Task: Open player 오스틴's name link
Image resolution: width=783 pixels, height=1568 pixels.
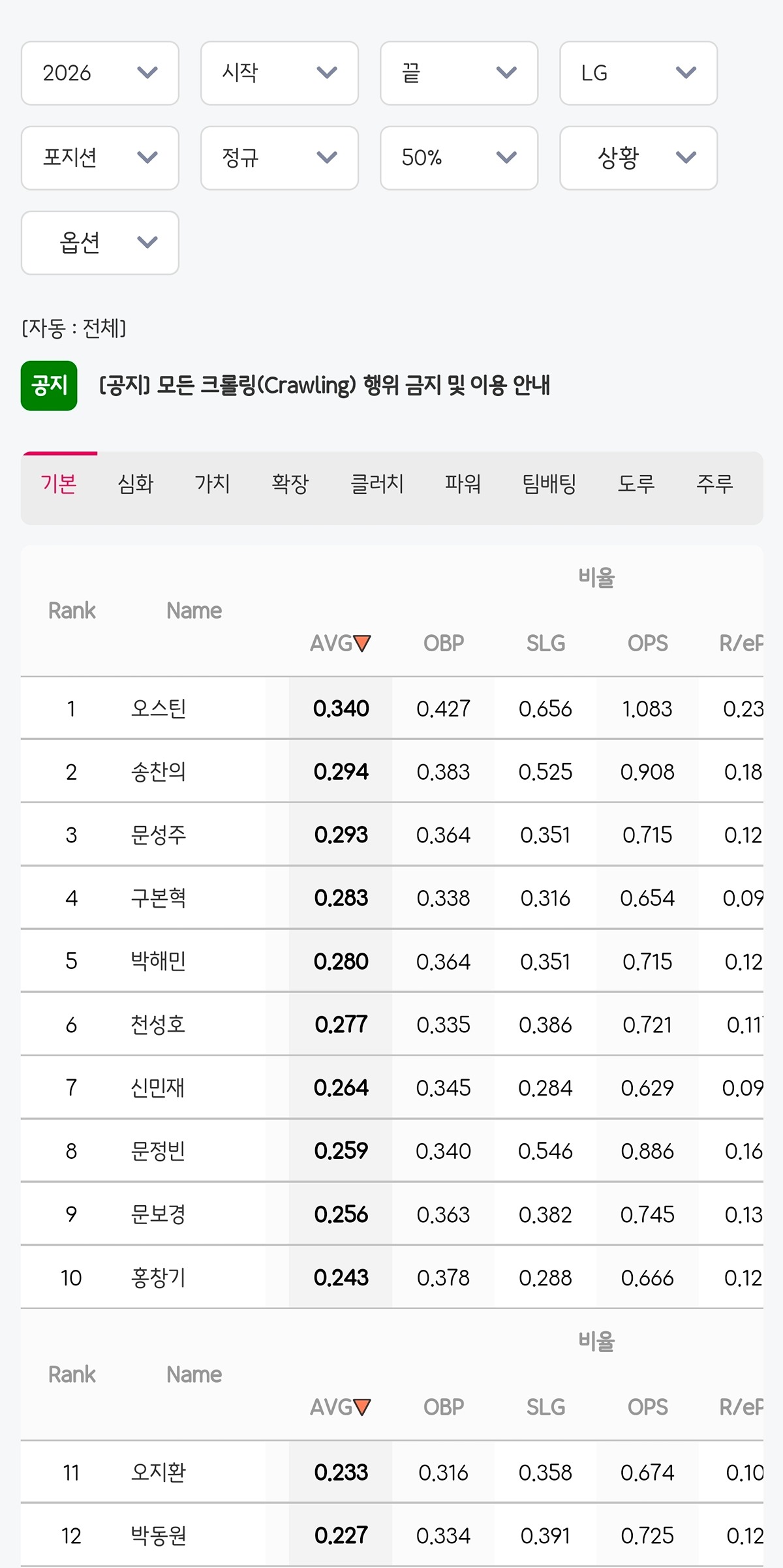Action: point(159,709)
